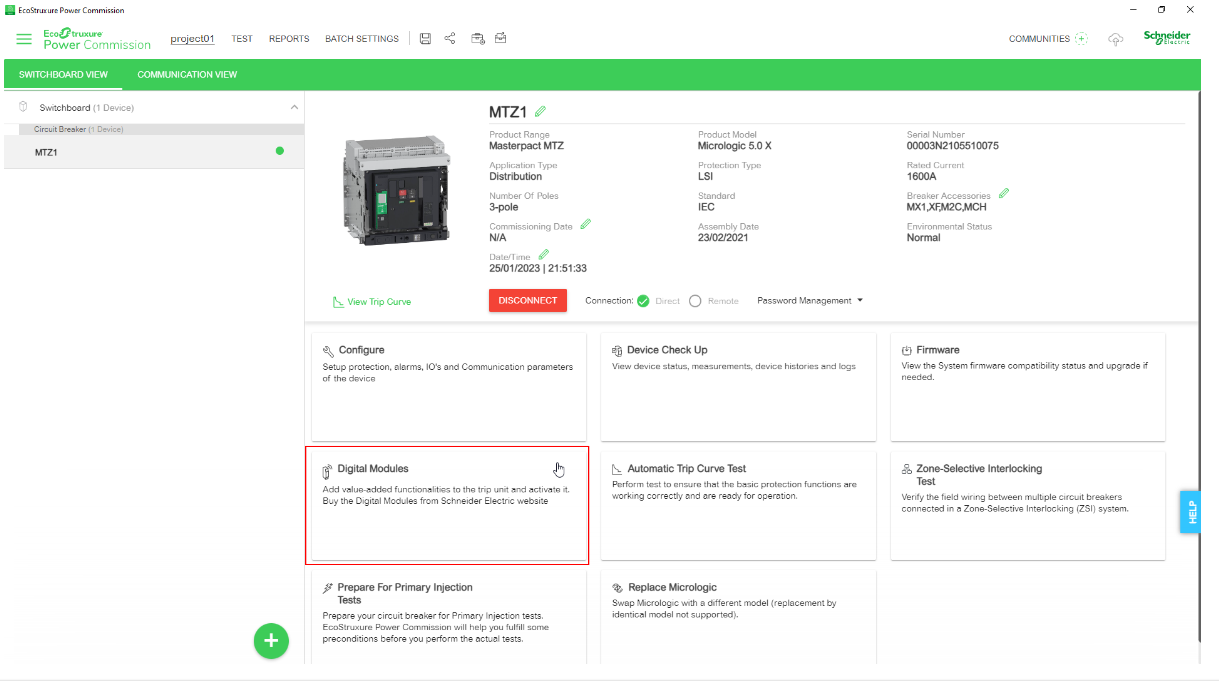The image size is (1219, 681).
Task: Click the Communities plus circle icon
Action: [1081, 39]
